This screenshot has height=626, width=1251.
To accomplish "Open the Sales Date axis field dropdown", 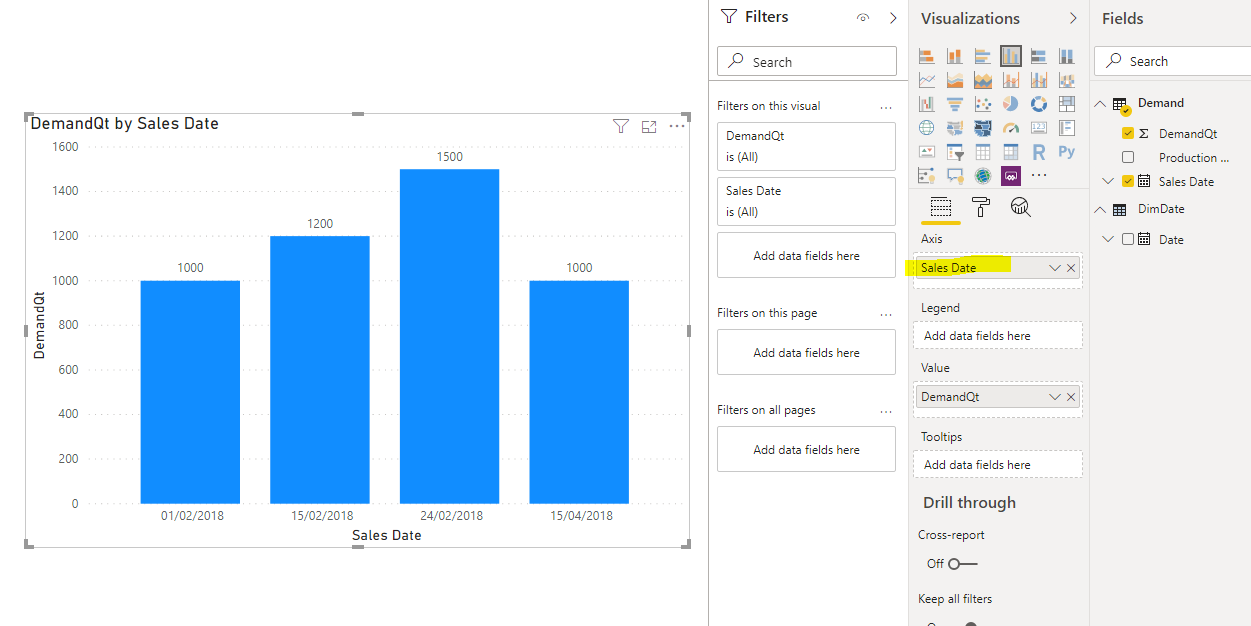I will click(1054, 268).
